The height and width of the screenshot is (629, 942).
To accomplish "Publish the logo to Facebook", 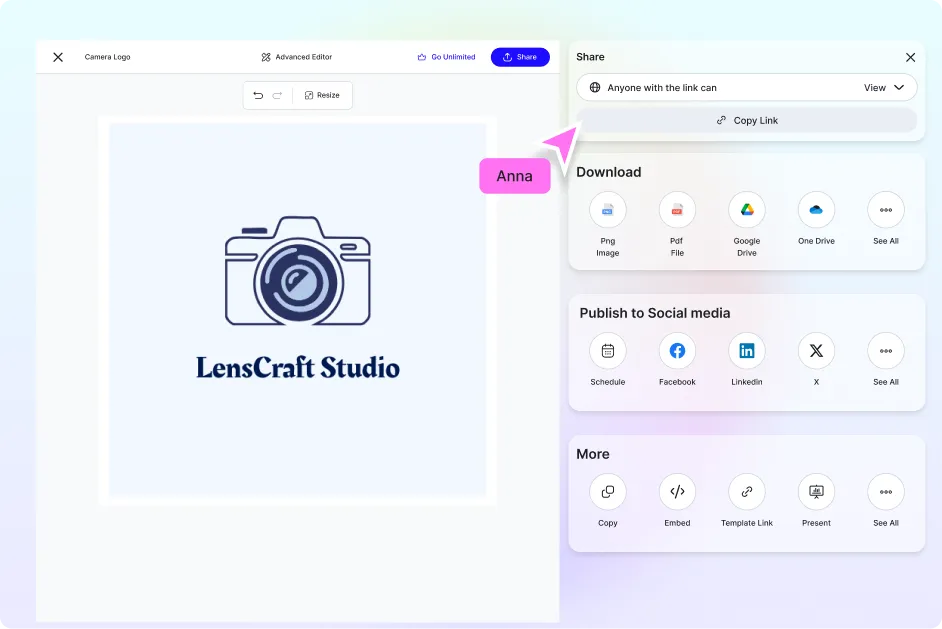I will pyautogui.click(x=677, y=351).
